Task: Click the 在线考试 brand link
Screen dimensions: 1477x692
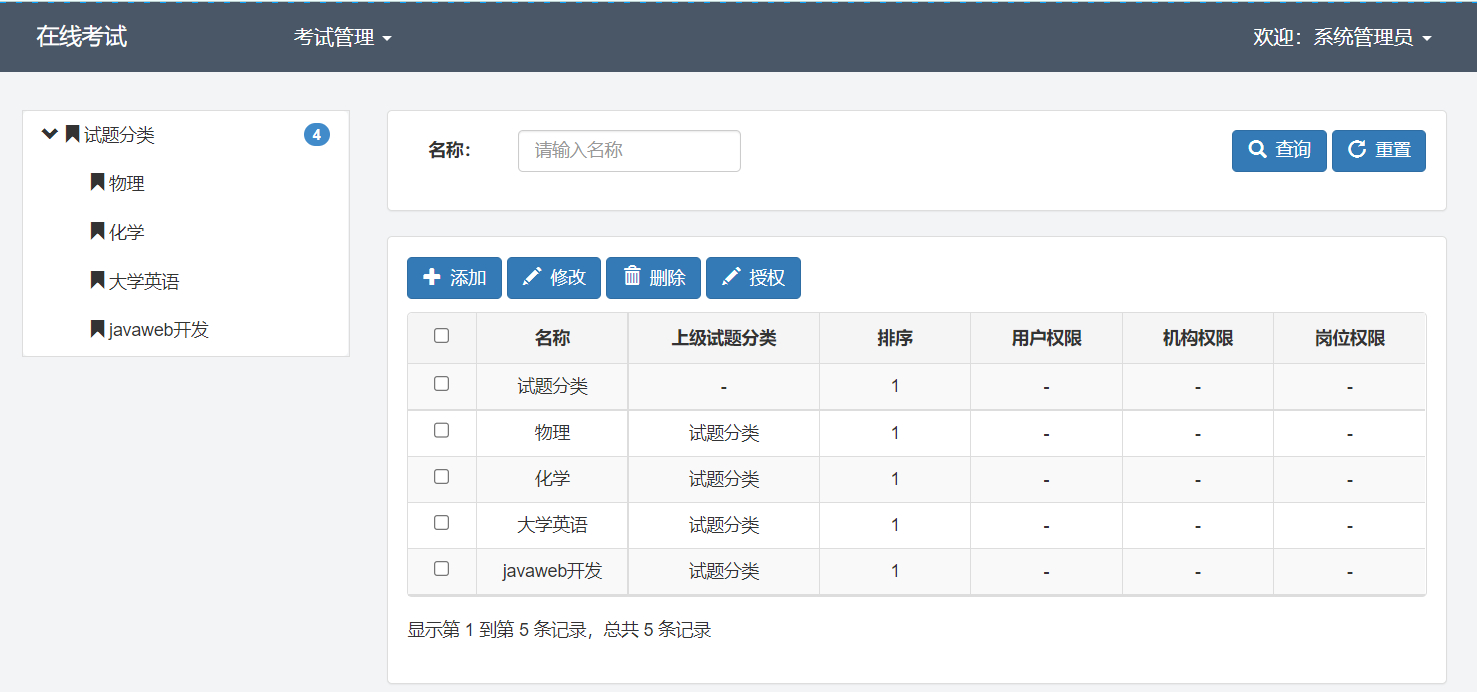Action: [x=82, y=37]
